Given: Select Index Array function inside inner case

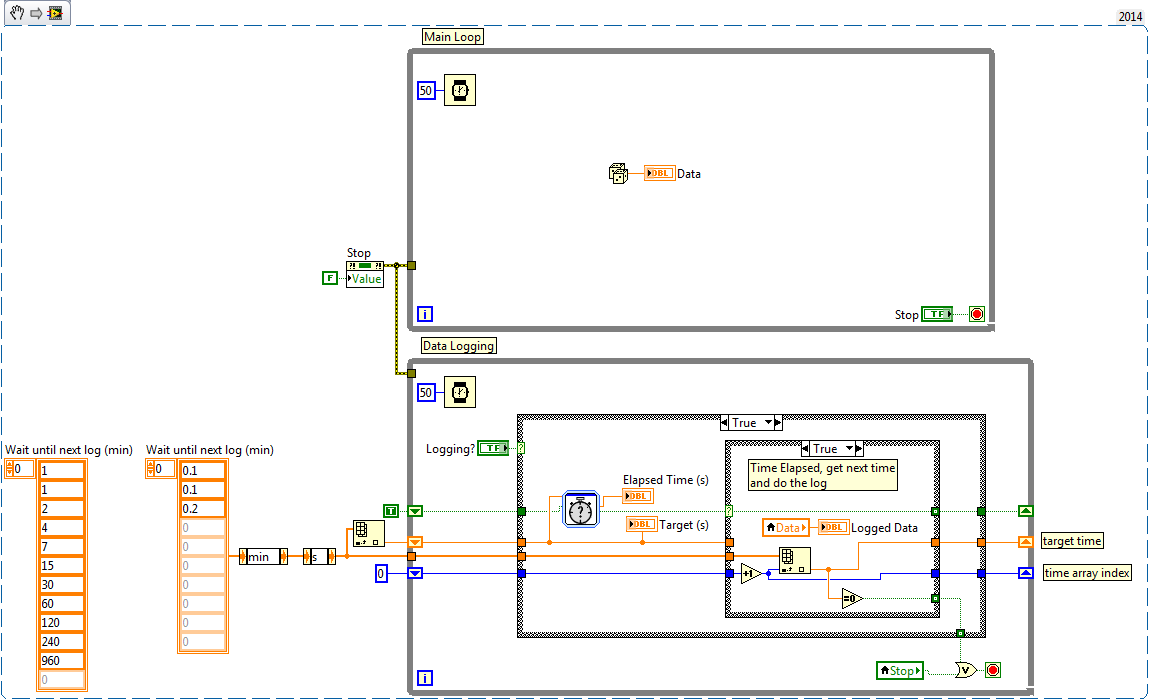Looking at the screenshot, I should tap(794, 561).
